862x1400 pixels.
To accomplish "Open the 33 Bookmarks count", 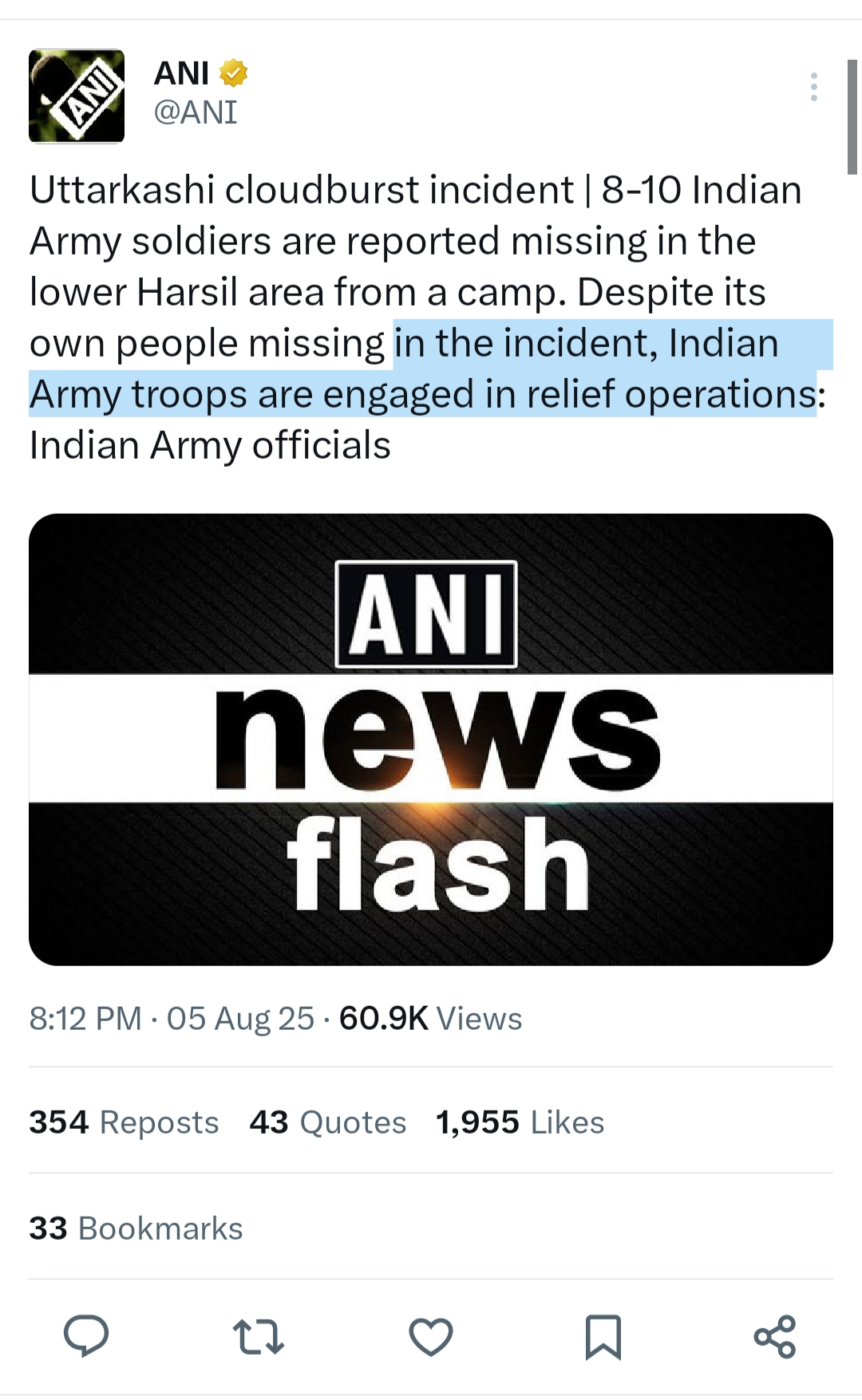I will (136, 1228).
